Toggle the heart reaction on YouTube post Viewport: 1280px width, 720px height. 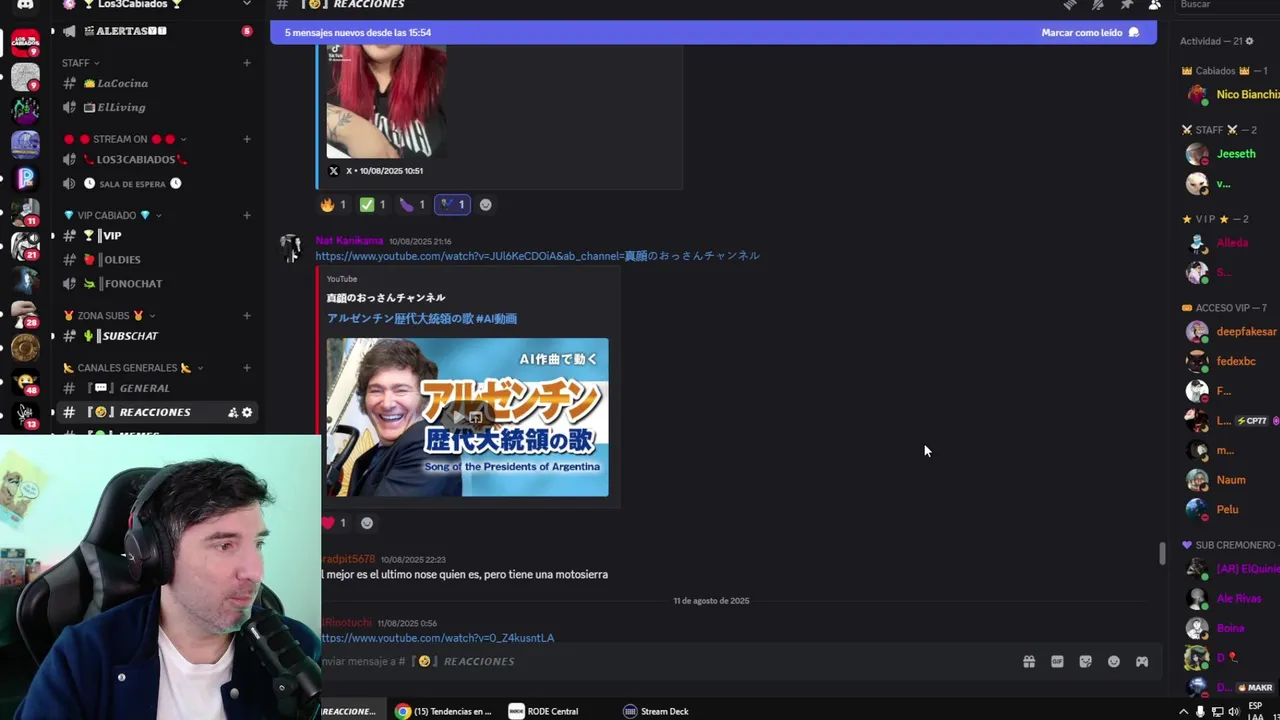(334, 523)
